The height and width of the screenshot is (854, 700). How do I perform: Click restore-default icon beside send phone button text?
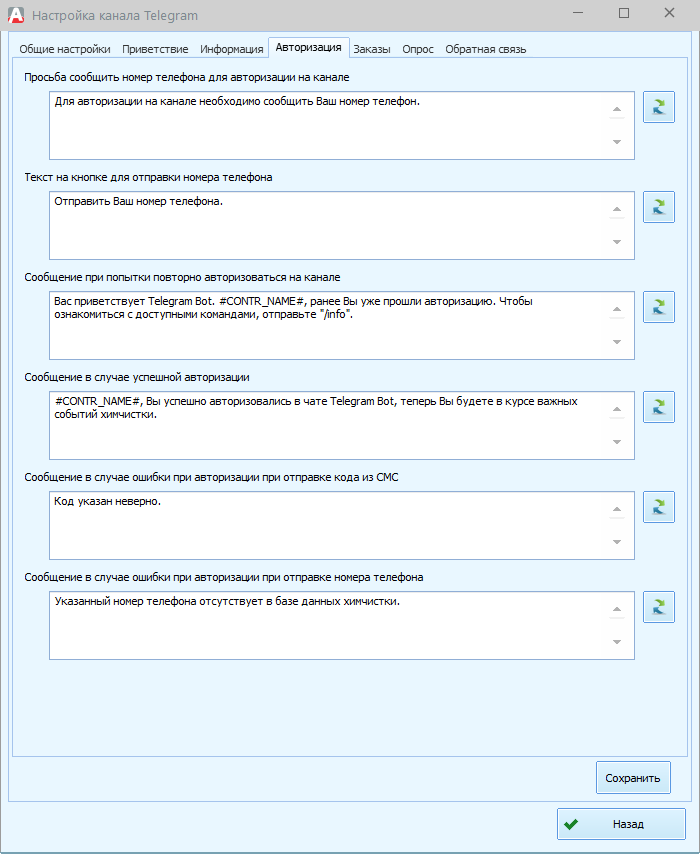coord(659,207)
